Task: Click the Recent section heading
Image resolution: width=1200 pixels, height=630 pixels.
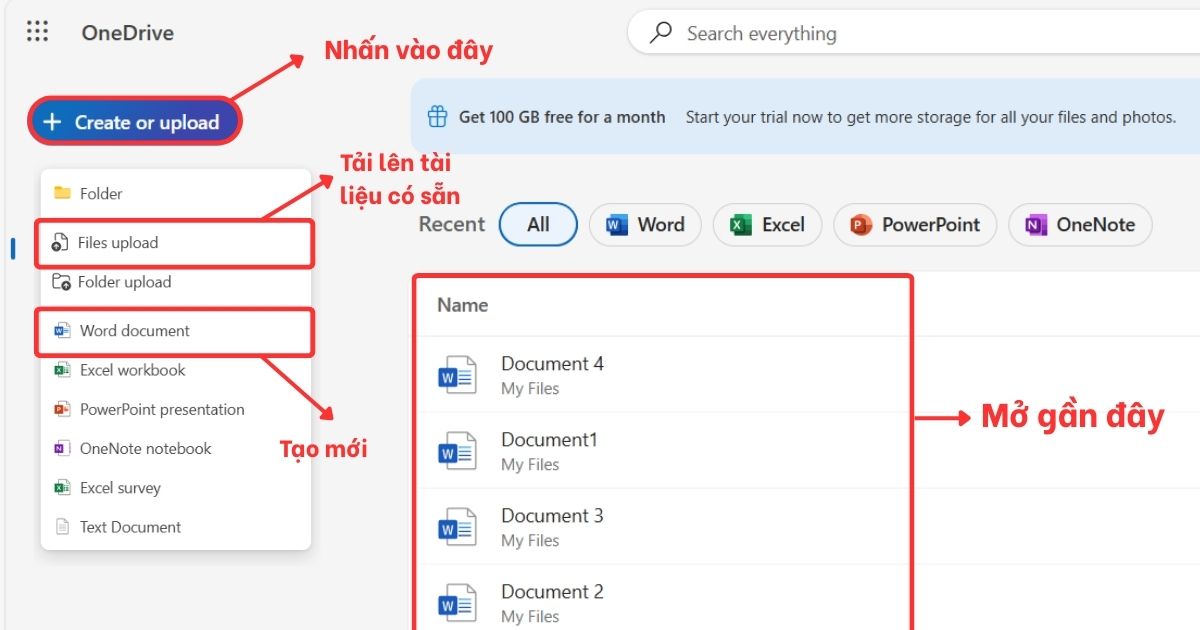Action: 451,224
